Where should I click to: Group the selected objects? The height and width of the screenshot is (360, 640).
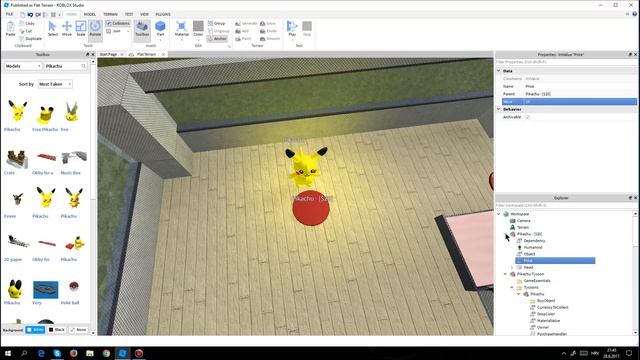[x=217, y=23]
